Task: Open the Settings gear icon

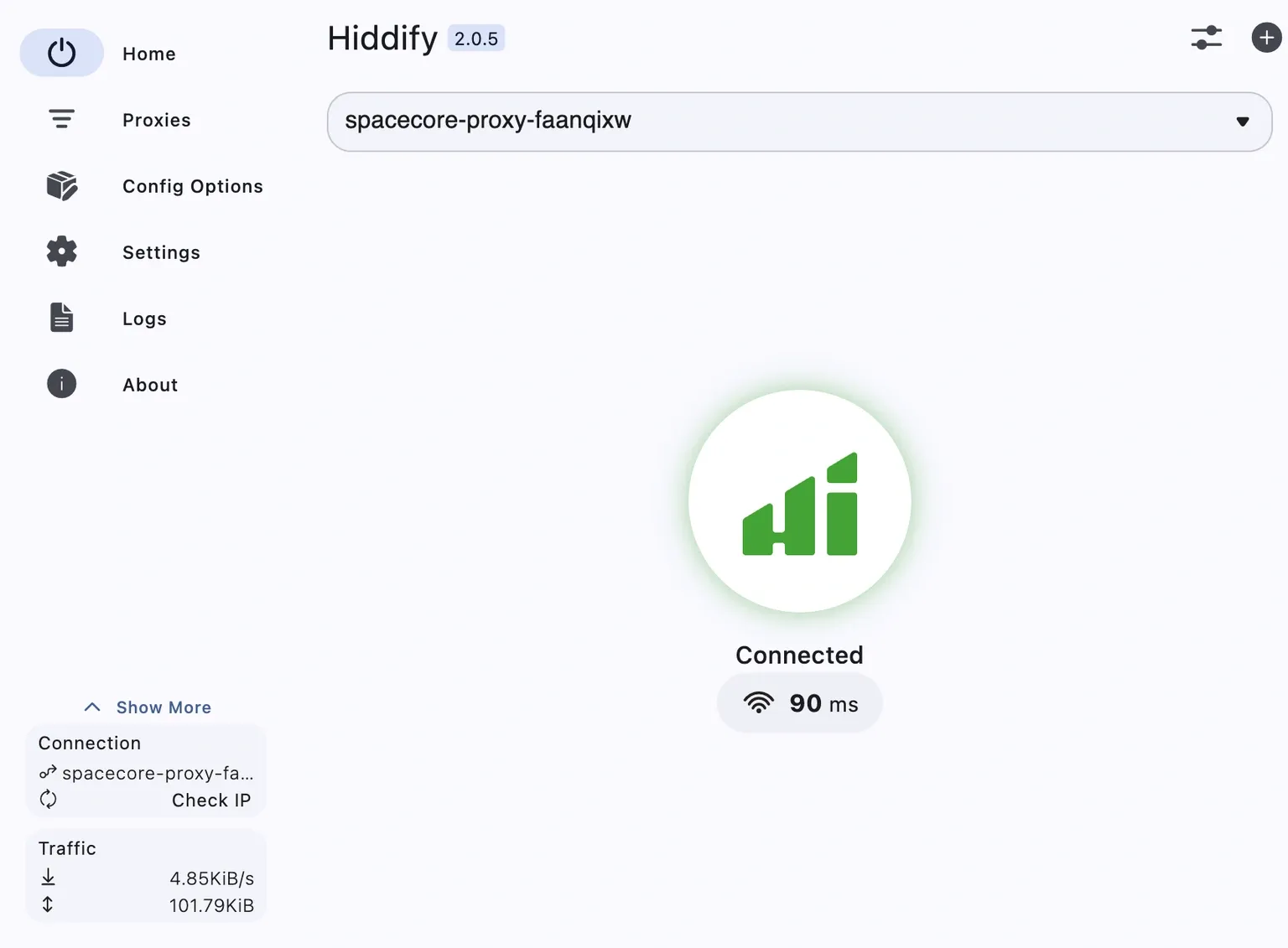Action: tap(61, 251)
